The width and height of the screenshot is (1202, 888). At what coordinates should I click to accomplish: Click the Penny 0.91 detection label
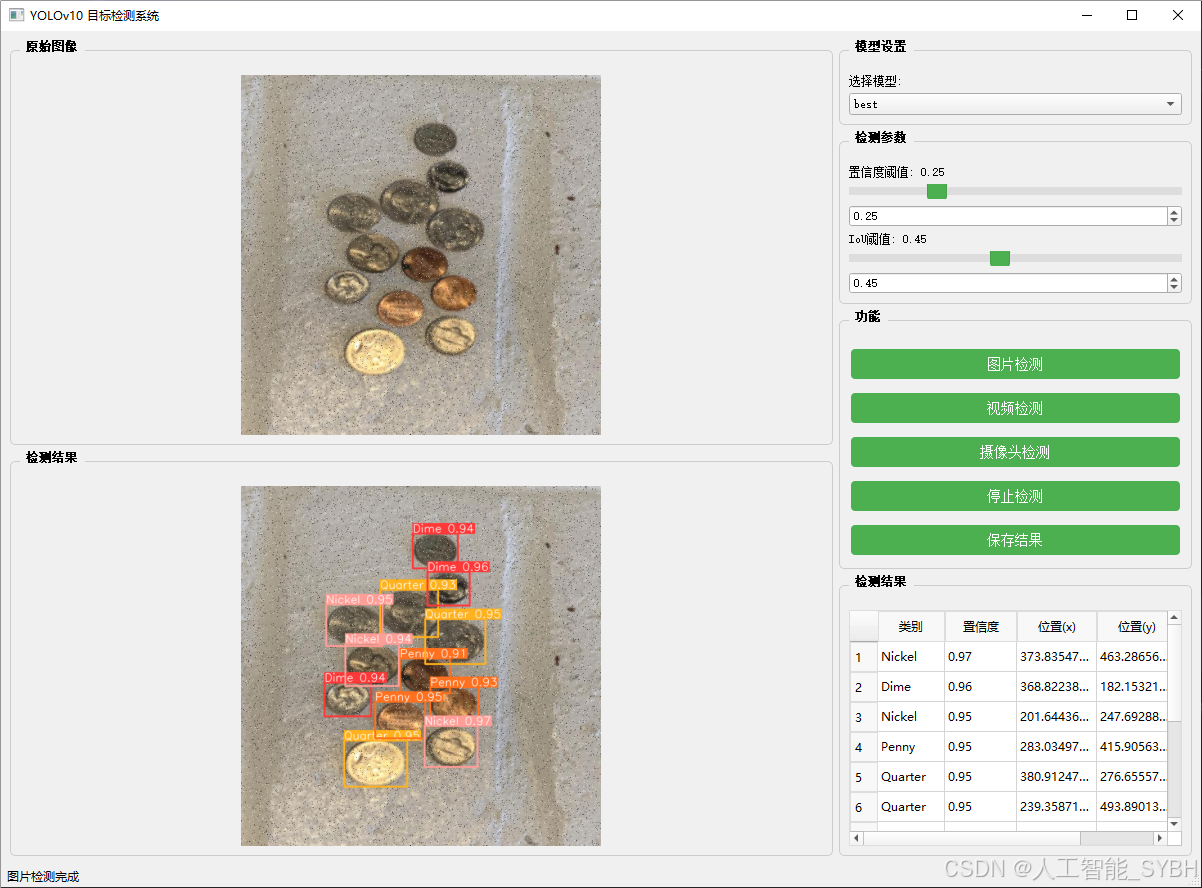(433, 653)
